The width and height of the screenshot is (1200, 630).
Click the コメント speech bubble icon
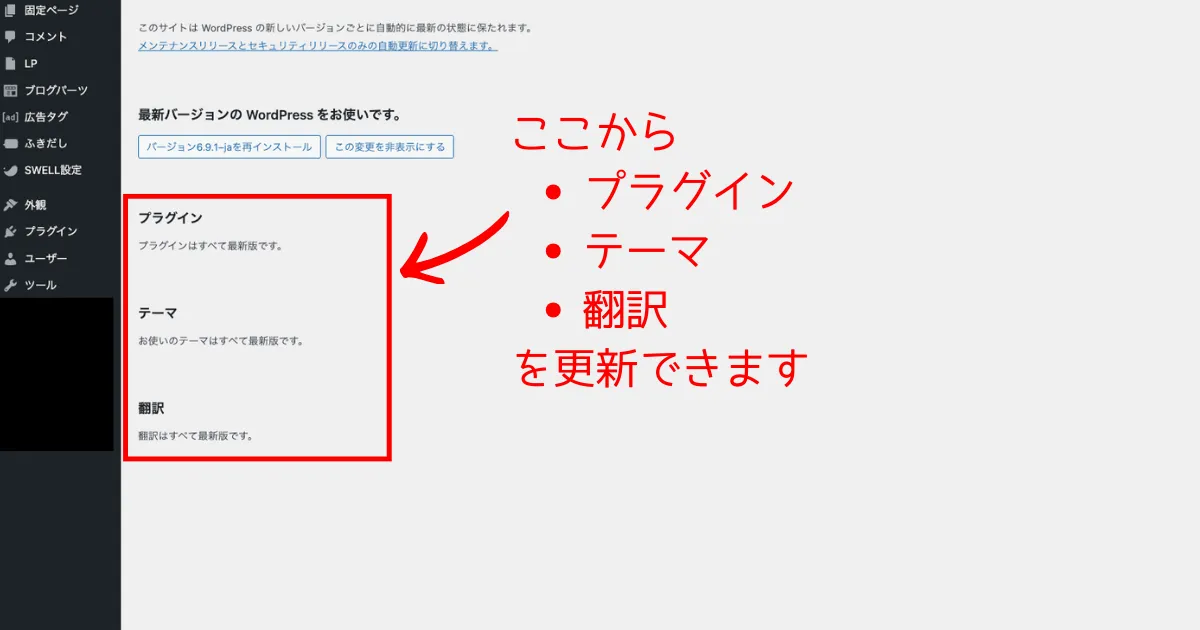[11, 37]
